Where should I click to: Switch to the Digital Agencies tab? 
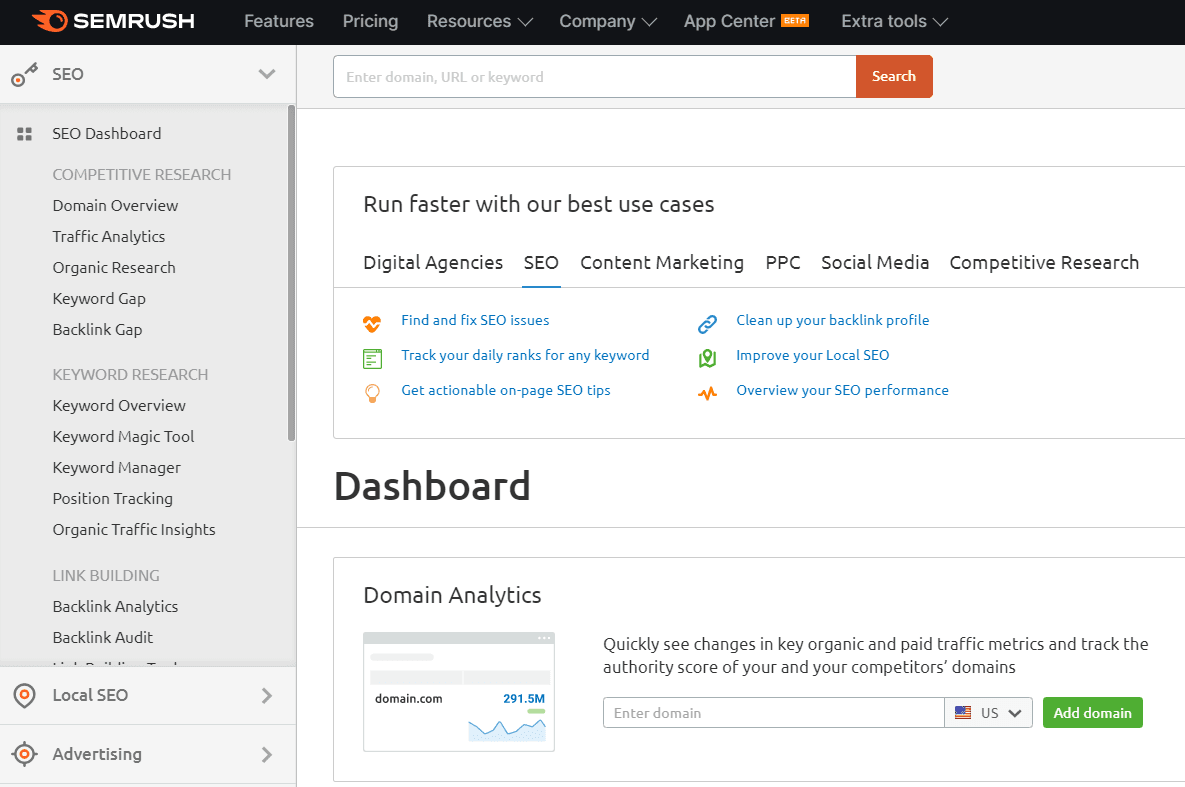coord(433,262)
